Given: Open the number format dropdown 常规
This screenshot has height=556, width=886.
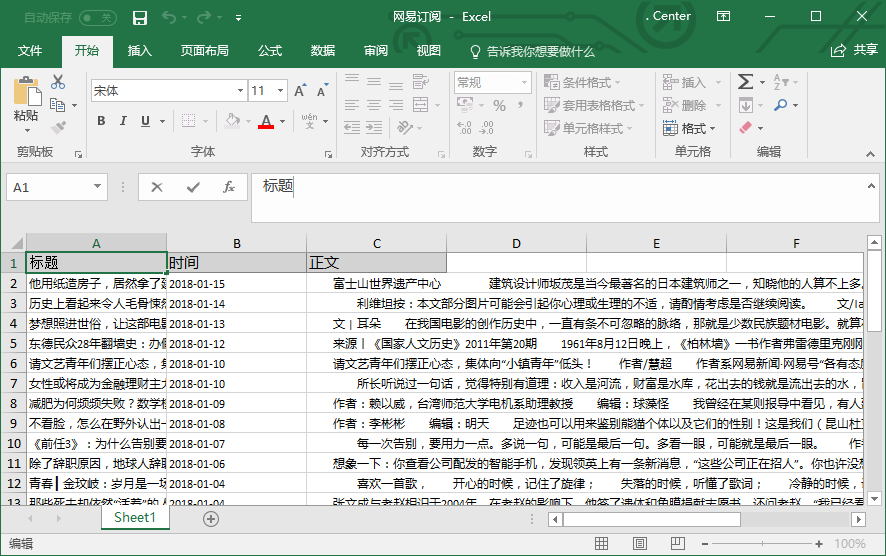Looking at the screenshot, I should pyautogui.click(x=524, y=82).
